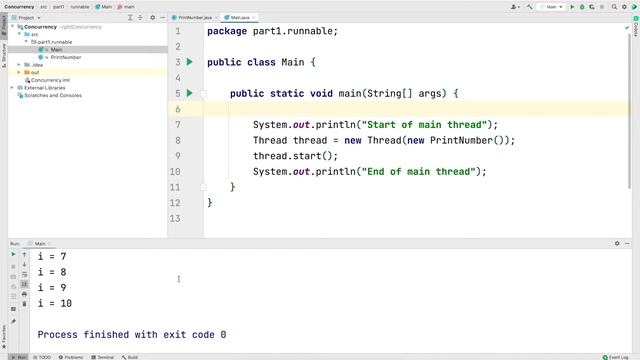The height and width of the screenshot is (360, 640).
Task: Collapse the part1.runnable package node
Action: [26, 42]
